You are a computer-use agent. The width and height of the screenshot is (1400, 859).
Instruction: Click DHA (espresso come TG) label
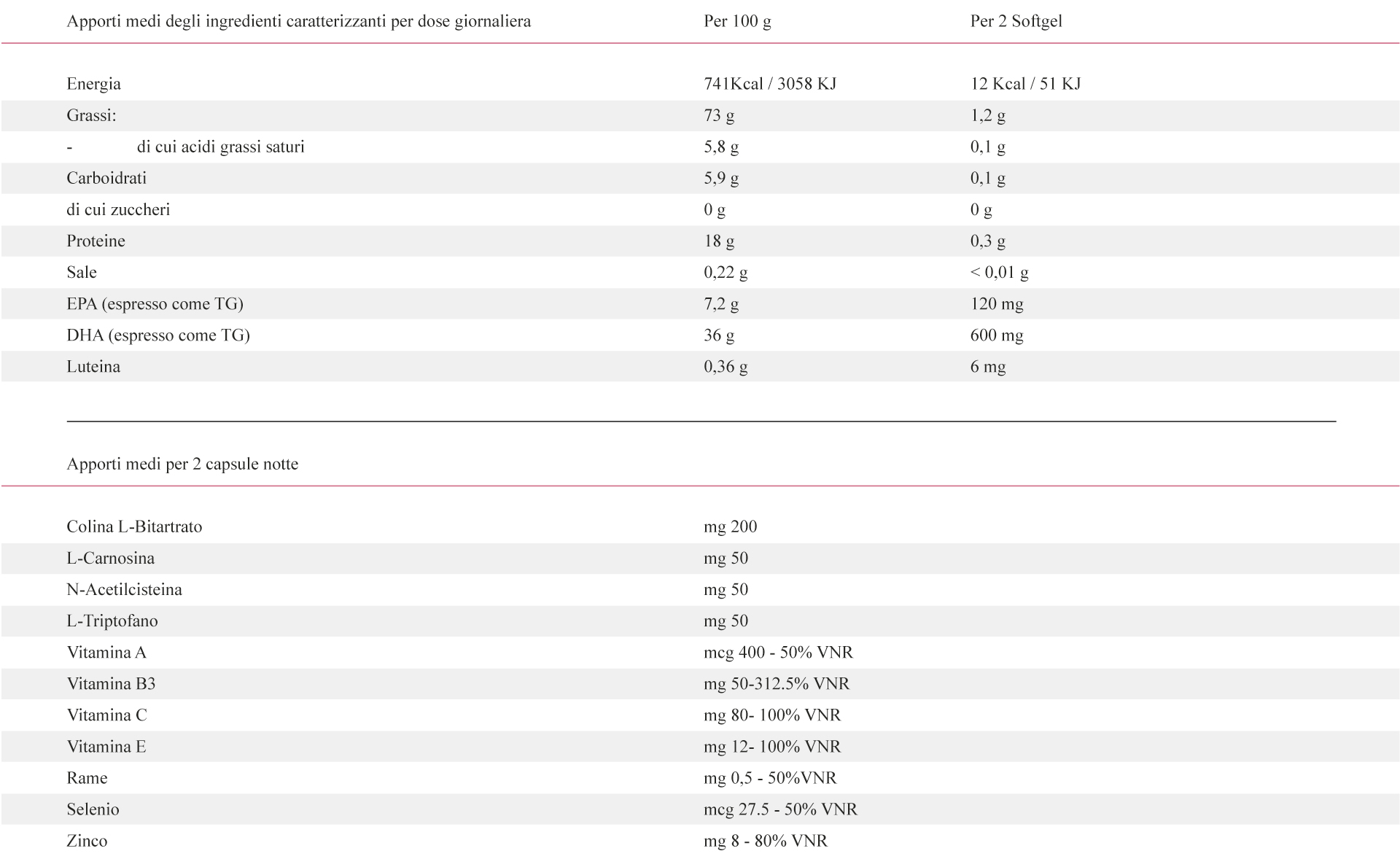tap(158, 335)
